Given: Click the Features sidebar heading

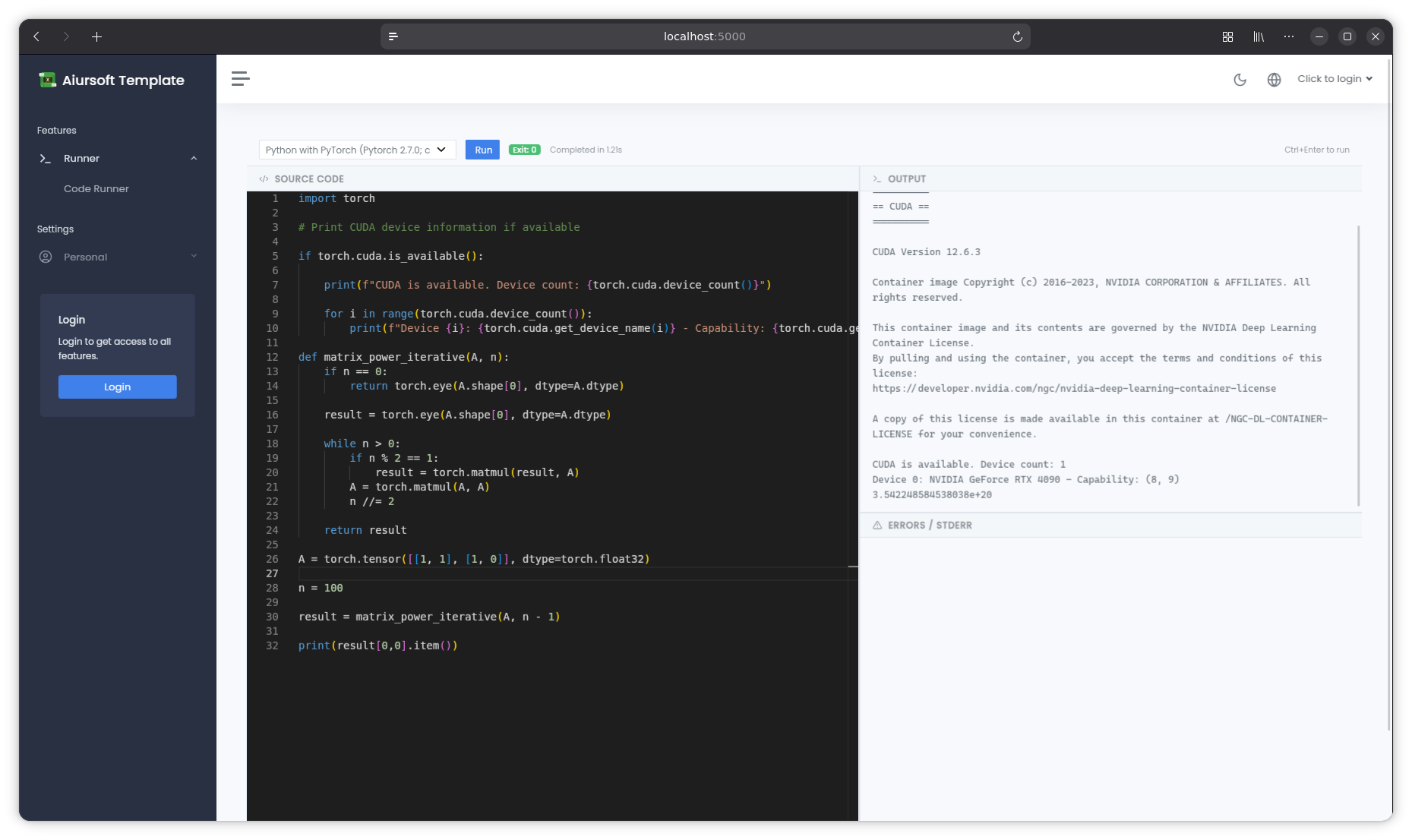Looking at the screenshot, I should pyautogui.click(x=57, y=131).
